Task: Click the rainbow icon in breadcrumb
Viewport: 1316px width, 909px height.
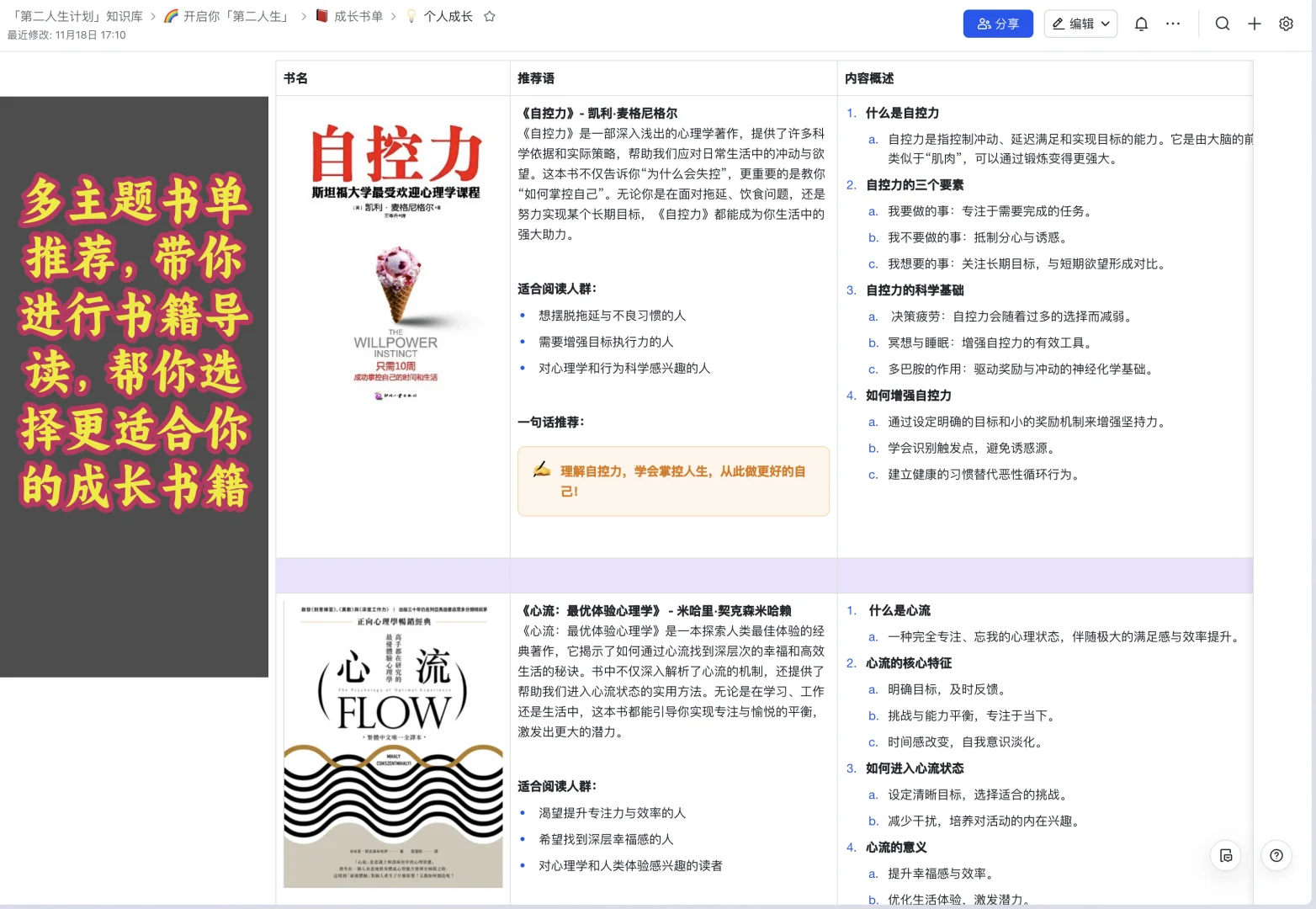Action: (x=172, y=16)
